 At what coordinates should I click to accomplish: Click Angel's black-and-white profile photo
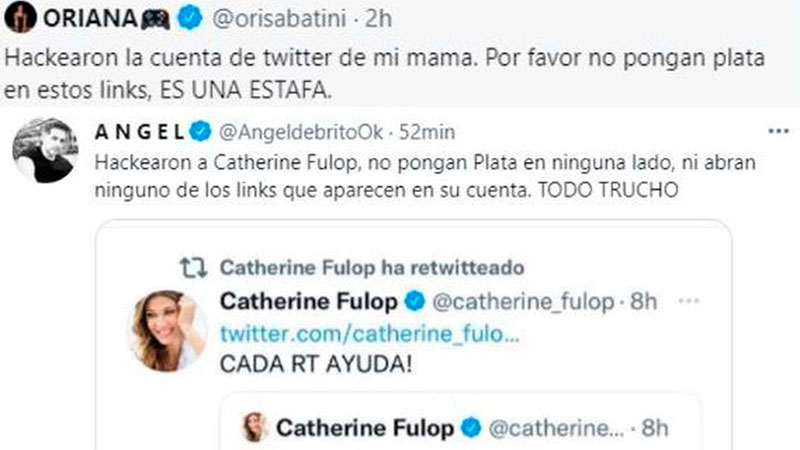click(x=44, y=155)
